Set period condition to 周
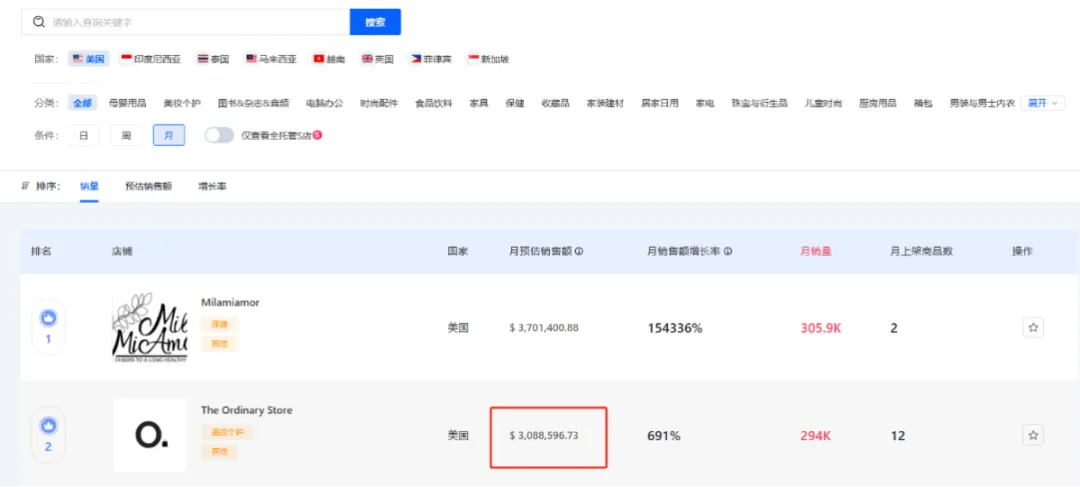Image resolution: width=1080 pixels, height=487 pixels. tap(126, 136)
